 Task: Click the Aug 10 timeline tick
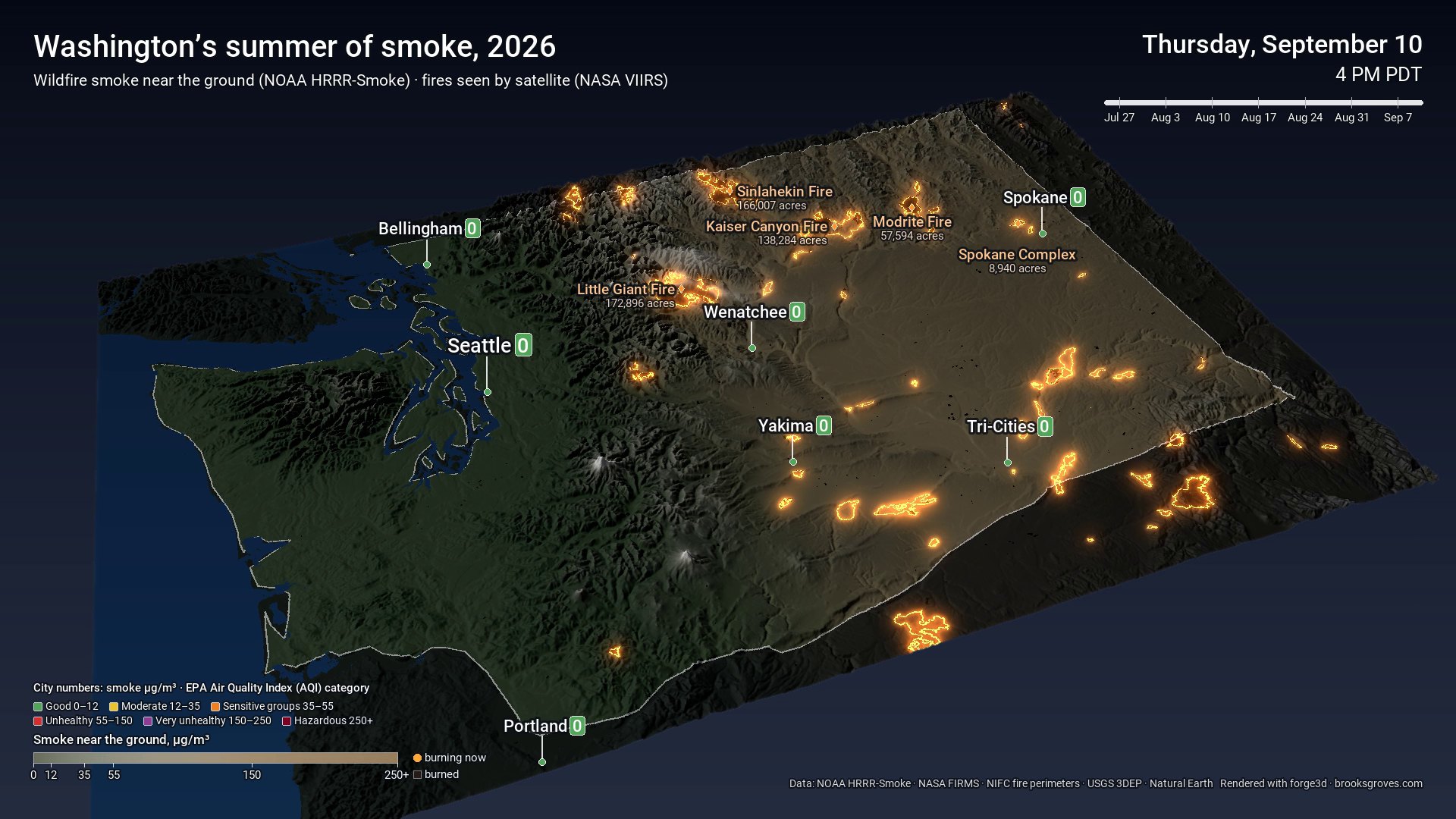1213,118
